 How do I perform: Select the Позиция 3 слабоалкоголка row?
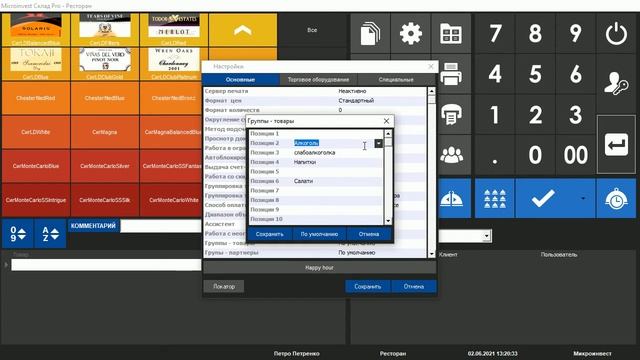click(x=316, y=153)
